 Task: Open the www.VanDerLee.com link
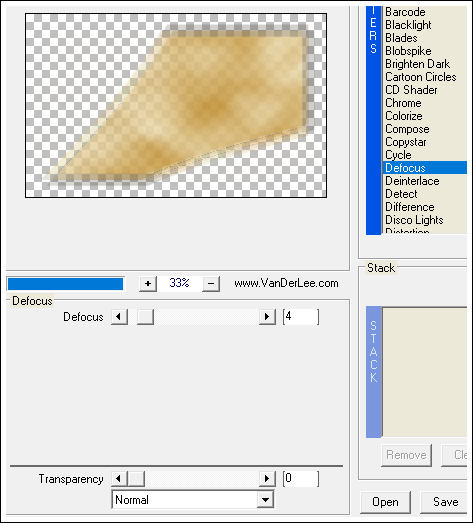click(286, 283)
